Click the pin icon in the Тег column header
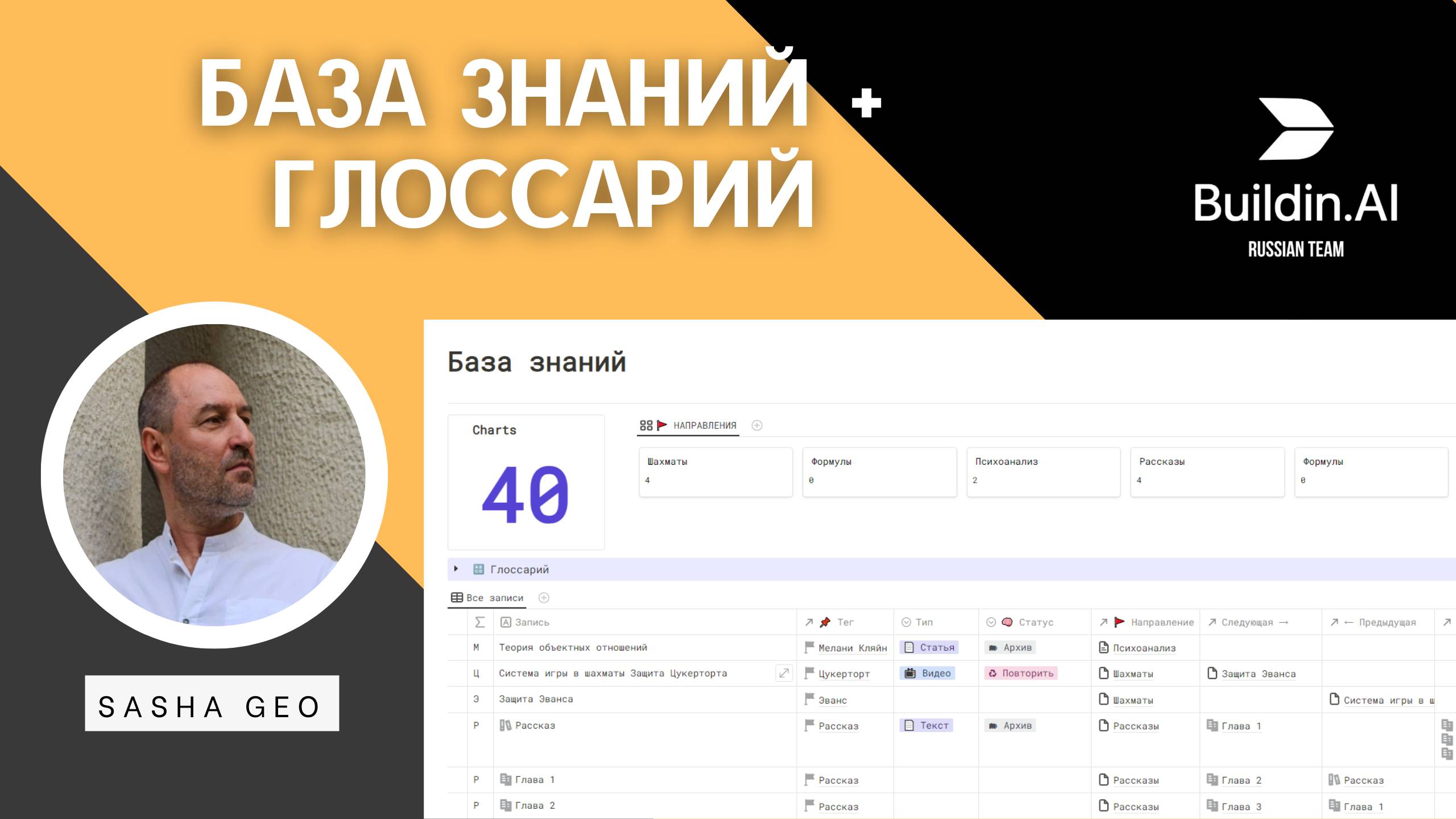Viewport: 1456px width, 819px height. point(824,622)
